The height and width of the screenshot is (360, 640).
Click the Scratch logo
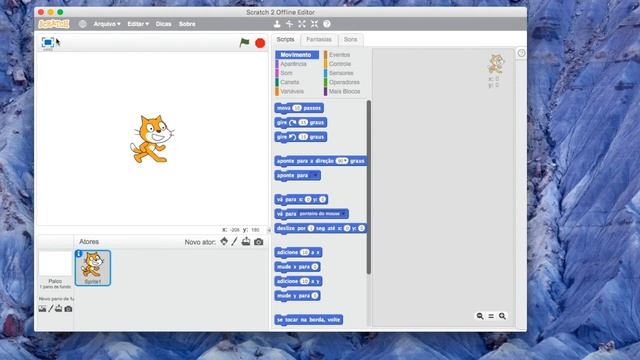(x=54, y=24)
